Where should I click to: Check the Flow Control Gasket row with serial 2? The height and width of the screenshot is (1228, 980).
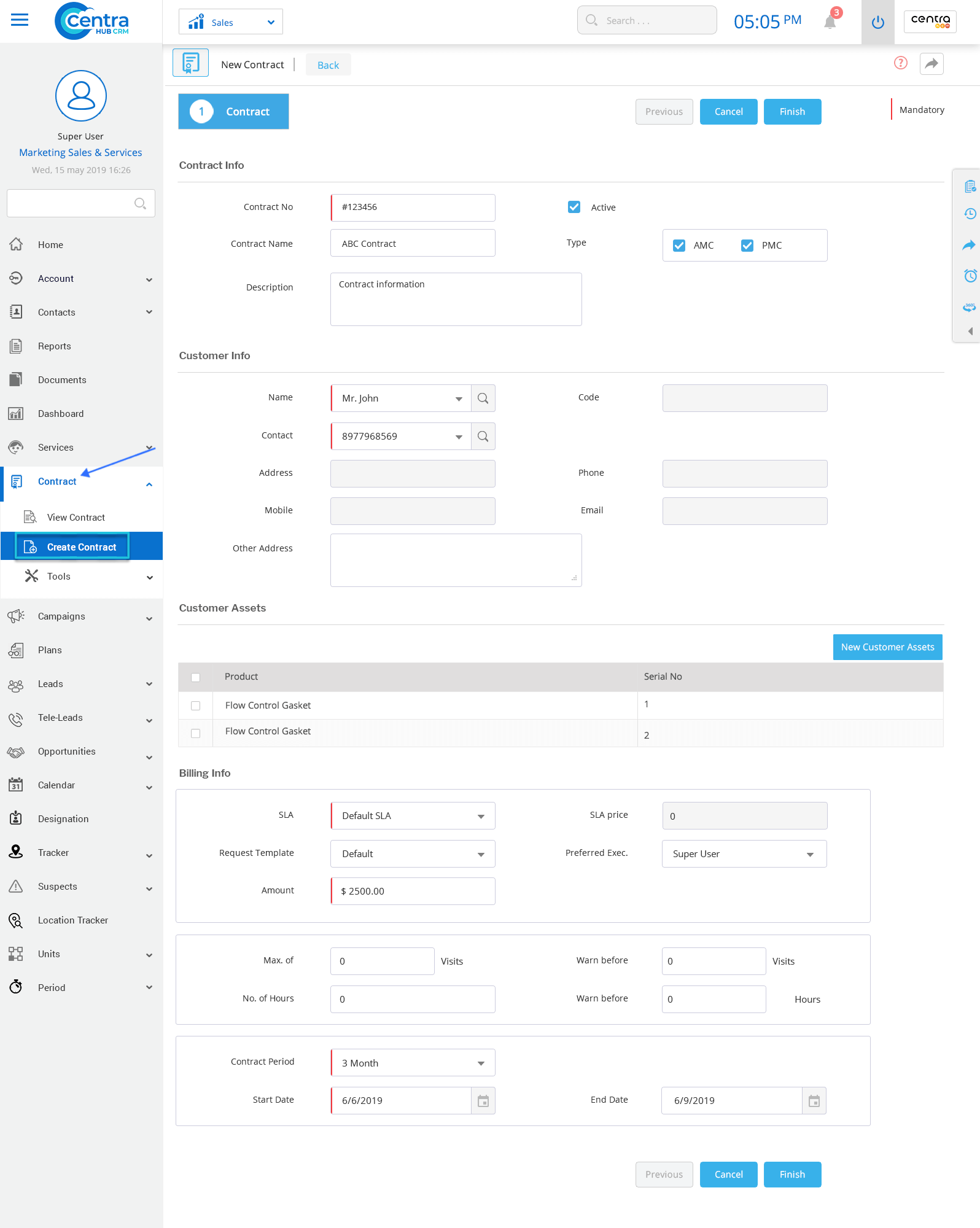coord(195,733)
